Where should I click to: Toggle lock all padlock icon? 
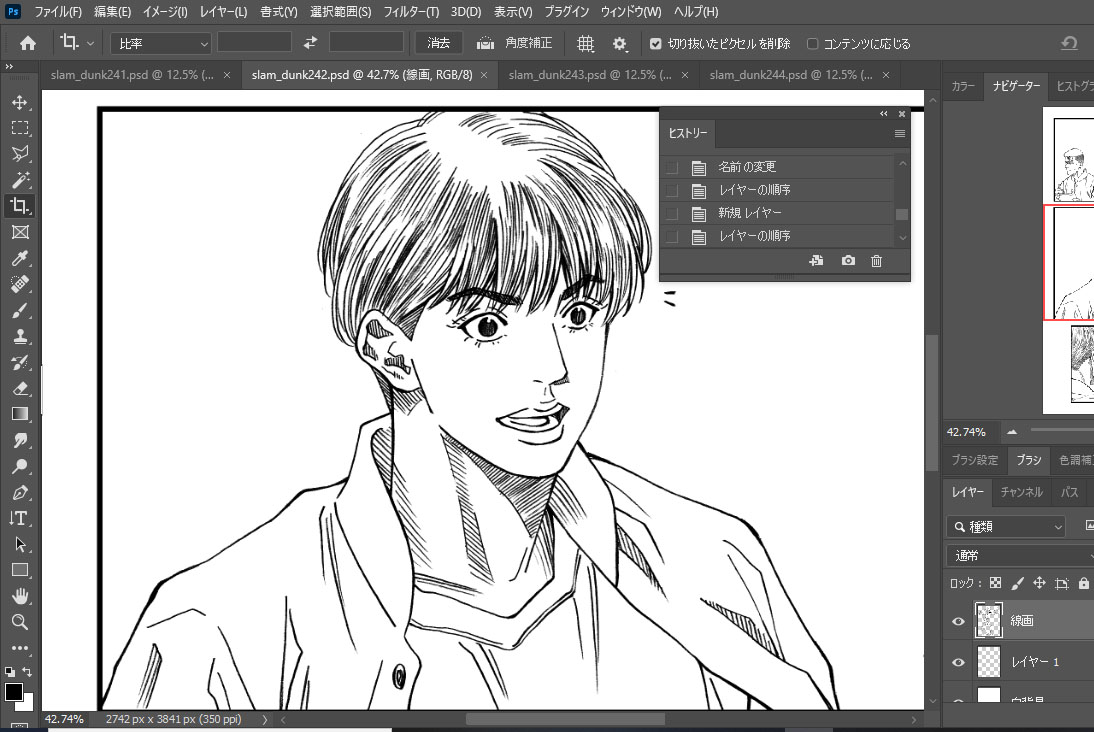click(1084, 583)
